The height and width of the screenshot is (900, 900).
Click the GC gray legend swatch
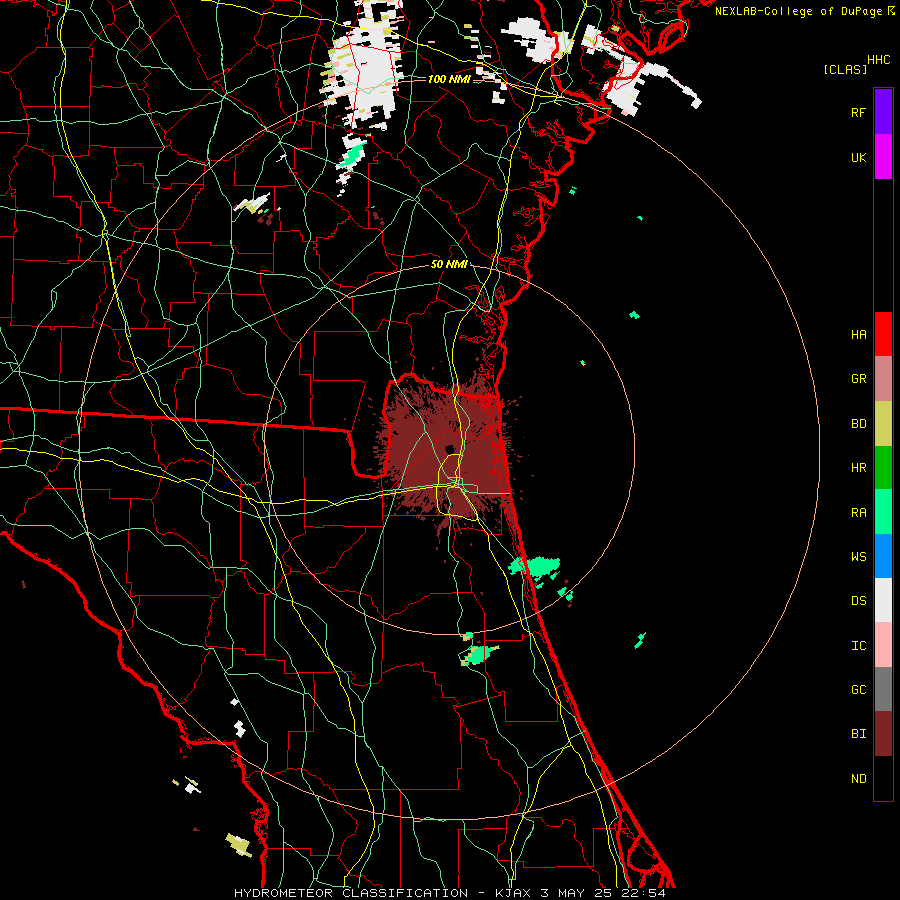point(883,689)
